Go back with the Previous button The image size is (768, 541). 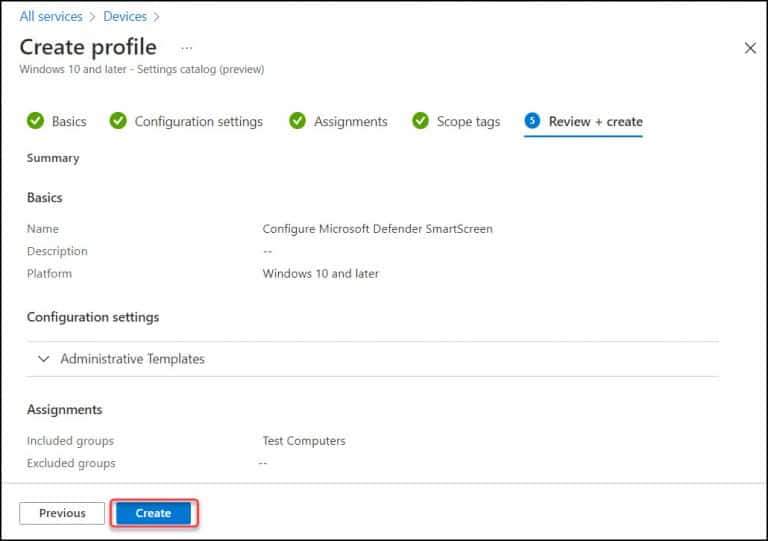[x=62, y=513]
